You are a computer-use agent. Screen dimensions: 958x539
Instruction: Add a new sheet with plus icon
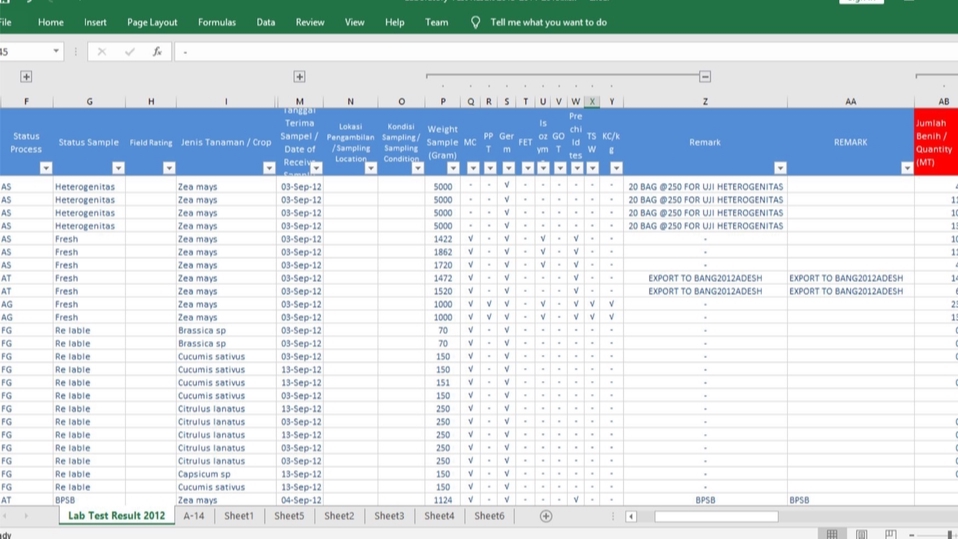546,516
